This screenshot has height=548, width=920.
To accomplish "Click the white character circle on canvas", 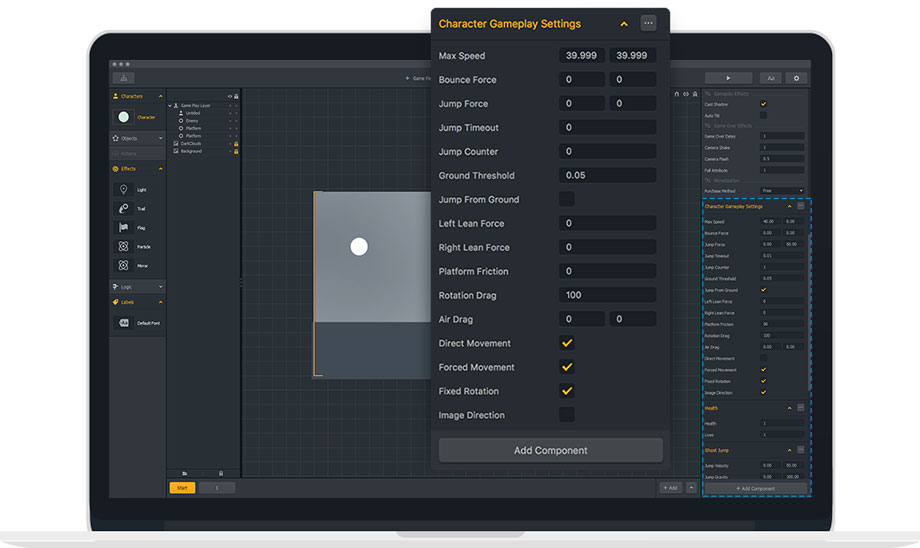I will 359,246.
